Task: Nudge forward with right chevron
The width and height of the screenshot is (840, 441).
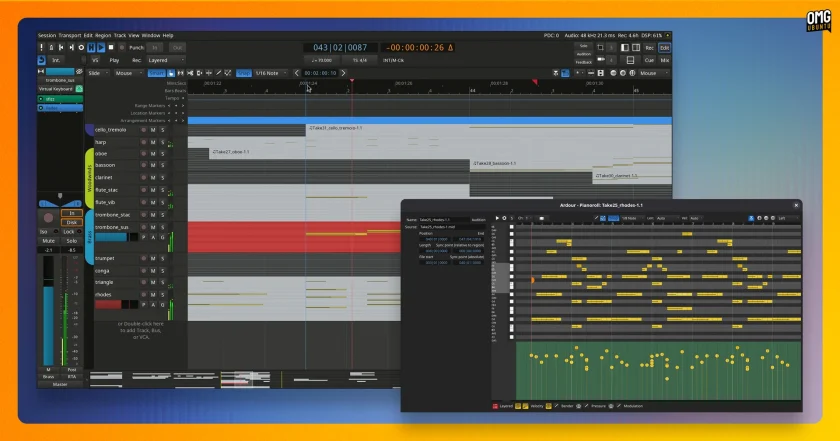Action: (343, 73)
